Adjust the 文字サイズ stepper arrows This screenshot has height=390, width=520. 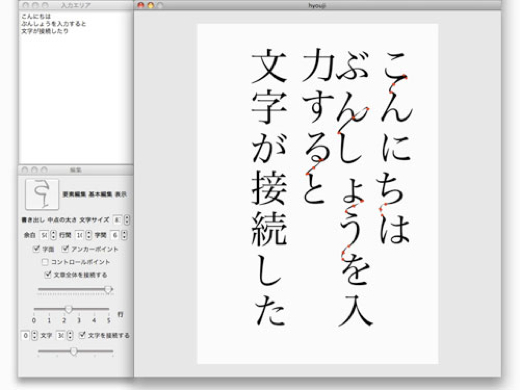pyautogui.click(x=127, y=220)
